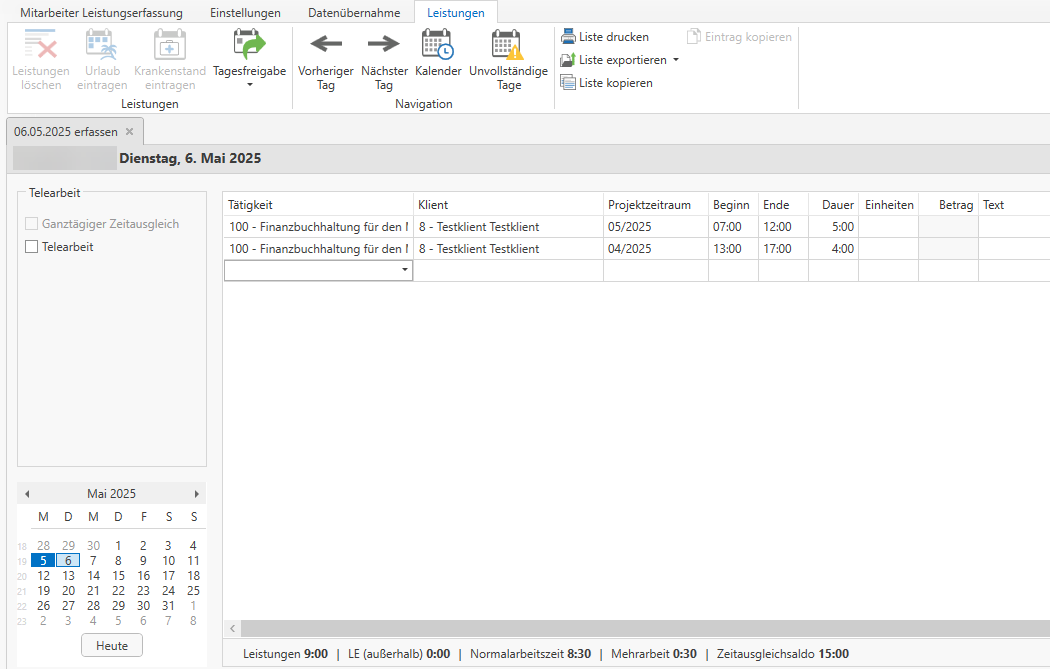The width and height of the screenshot is (1050, 669).
Task: Switch to the Einstellungen tab
Action: (x=245, y=13)
